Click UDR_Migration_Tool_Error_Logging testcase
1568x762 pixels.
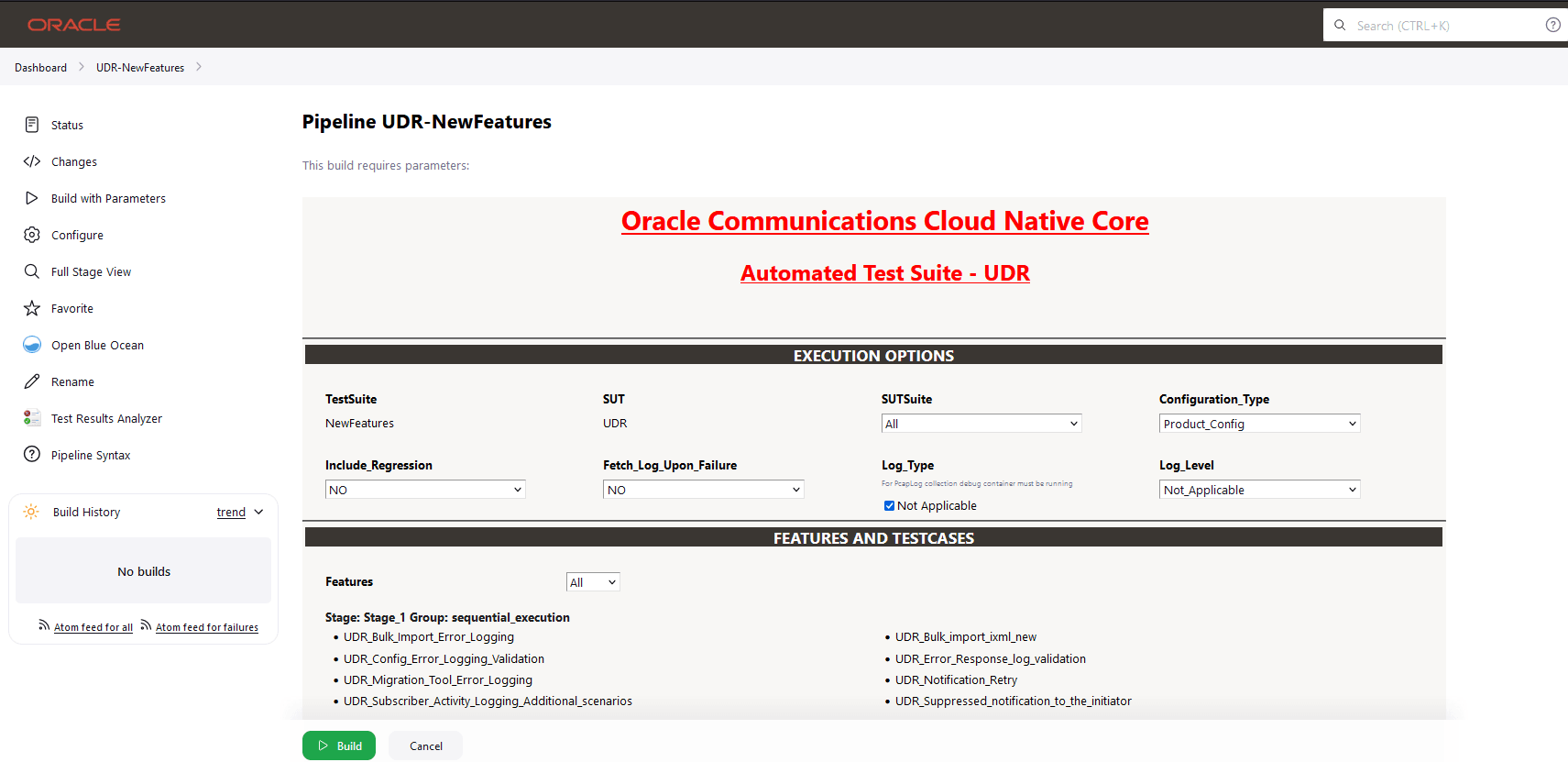pyautogui.click(x=438, y=679)
